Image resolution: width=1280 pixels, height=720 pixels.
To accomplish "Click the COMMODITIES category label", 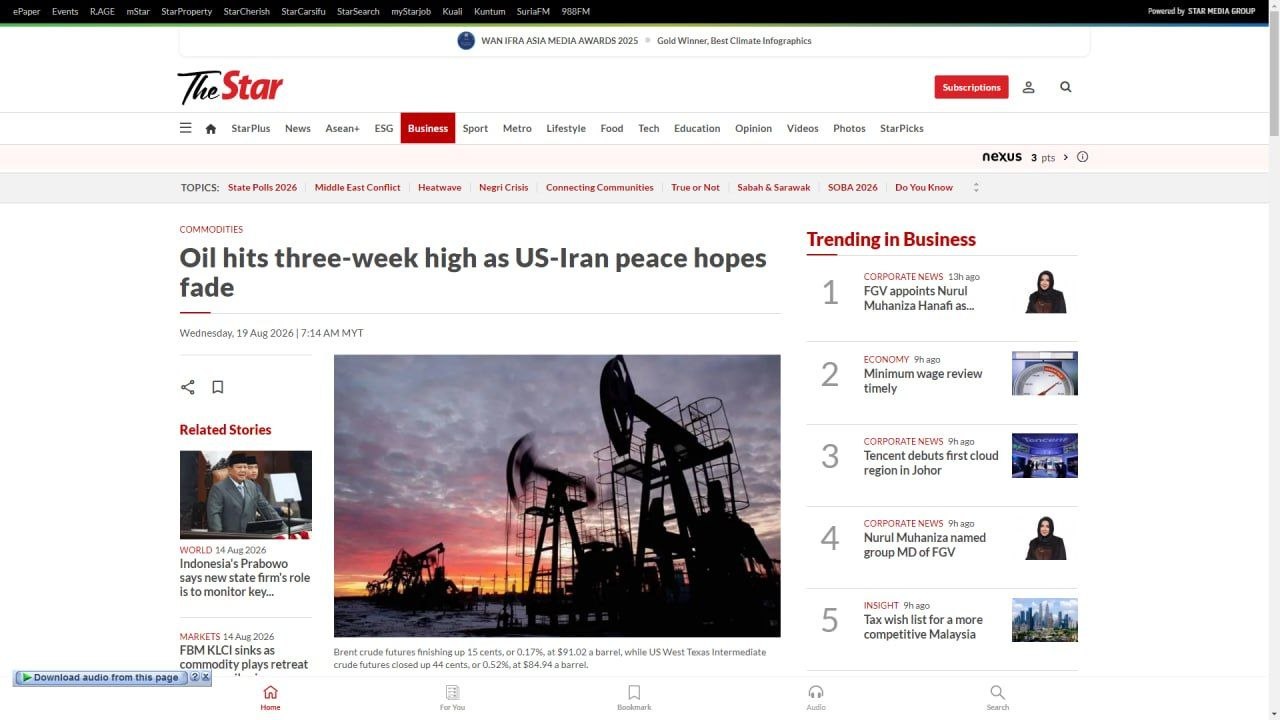I will (x=211, y=229).
